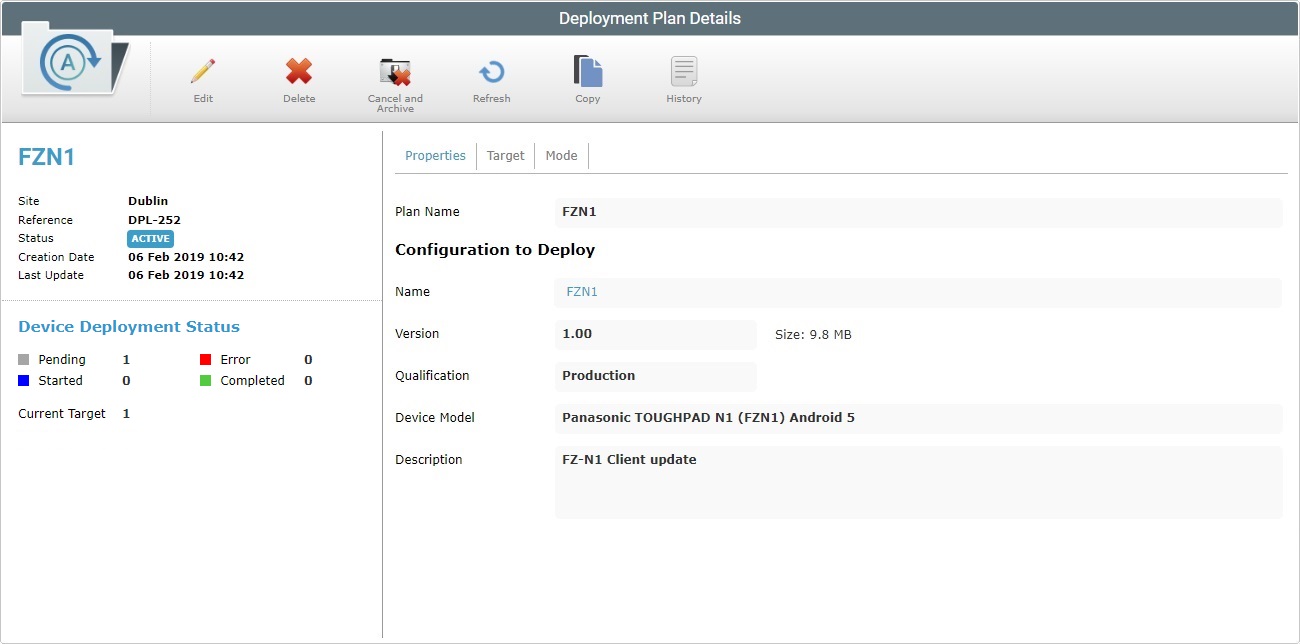Screen dimensions: 1300x644
Task: Select the Properties tab
Action: (435, 155)
